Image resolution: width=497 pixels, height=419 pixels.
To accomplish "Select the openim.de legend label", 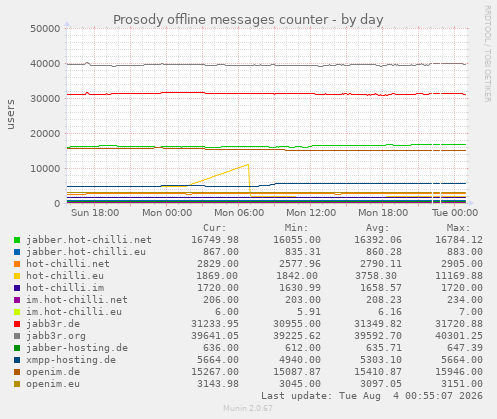I will point(53,372).
